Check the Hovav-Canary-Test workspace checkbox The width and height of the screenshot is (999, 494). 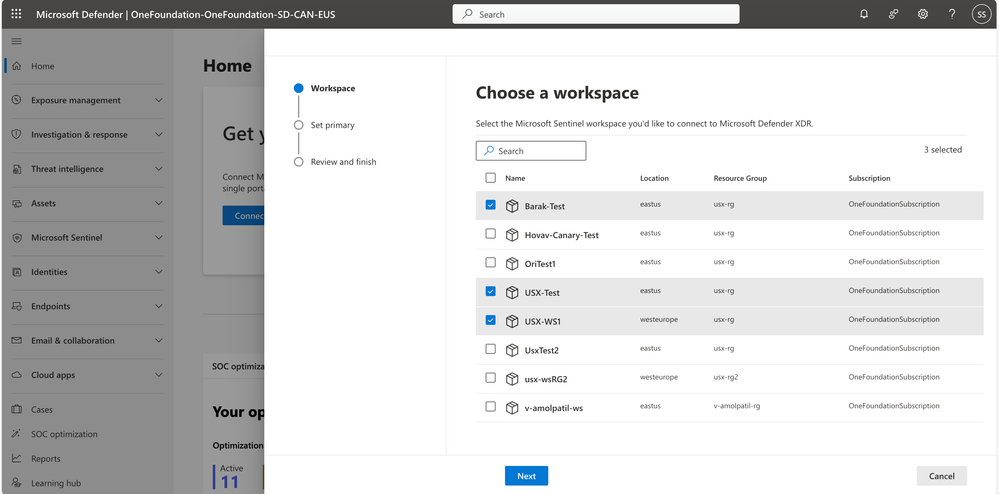(491, 234)
